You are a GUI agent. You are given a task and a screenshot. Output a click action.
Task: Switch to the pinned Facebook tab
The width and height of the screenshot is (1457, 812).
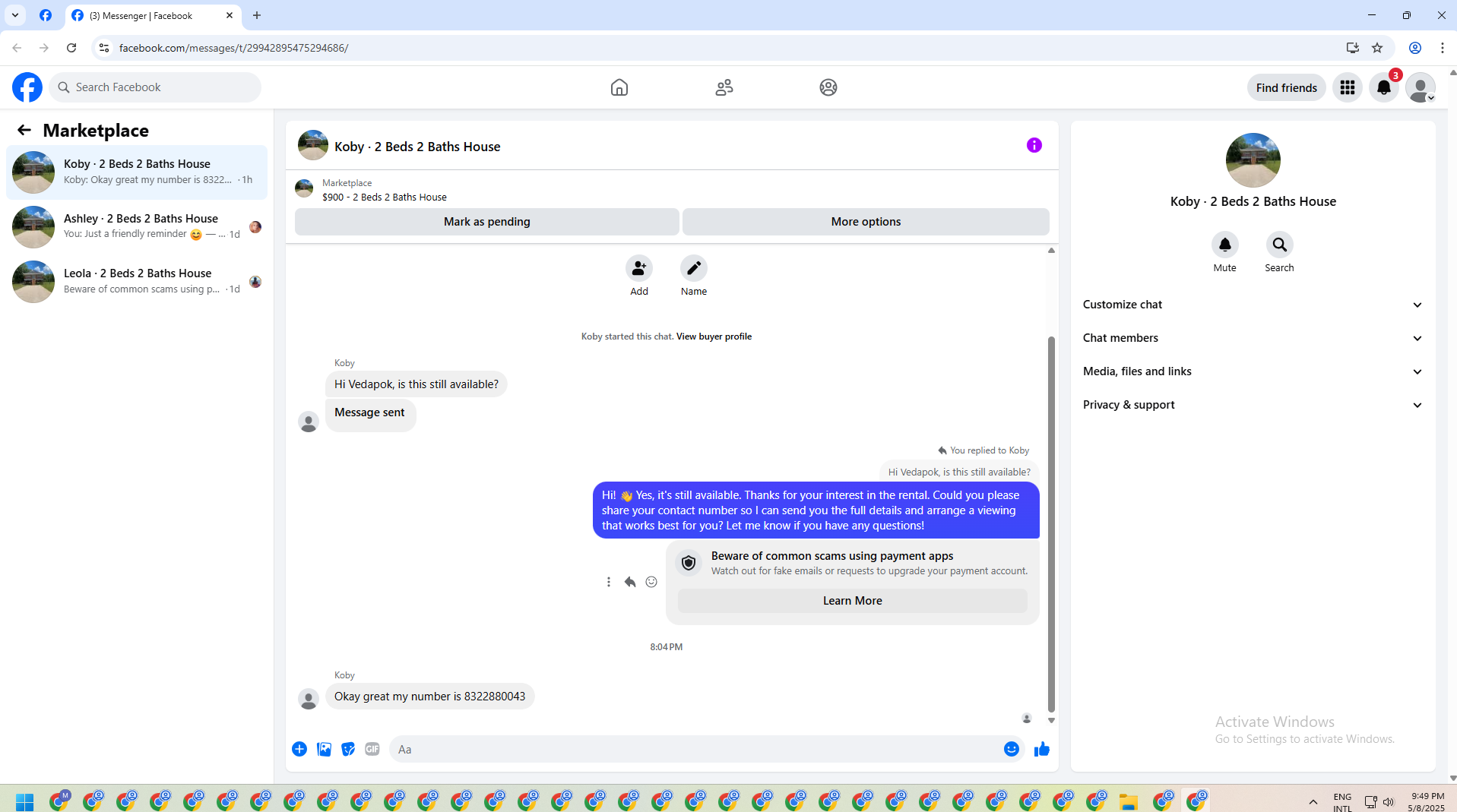pos(46,15)
